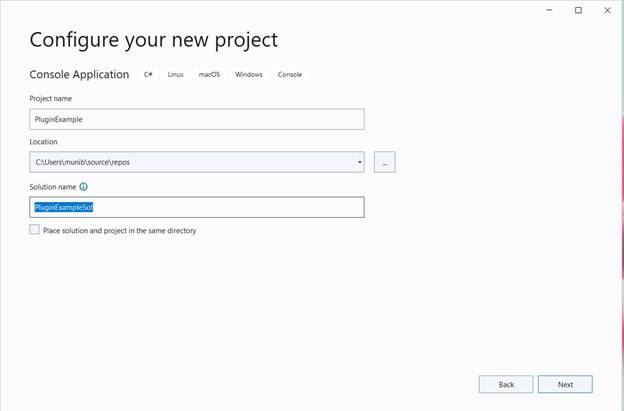
Task: Minimize the project configuration window
Action: tap(550, 10)
